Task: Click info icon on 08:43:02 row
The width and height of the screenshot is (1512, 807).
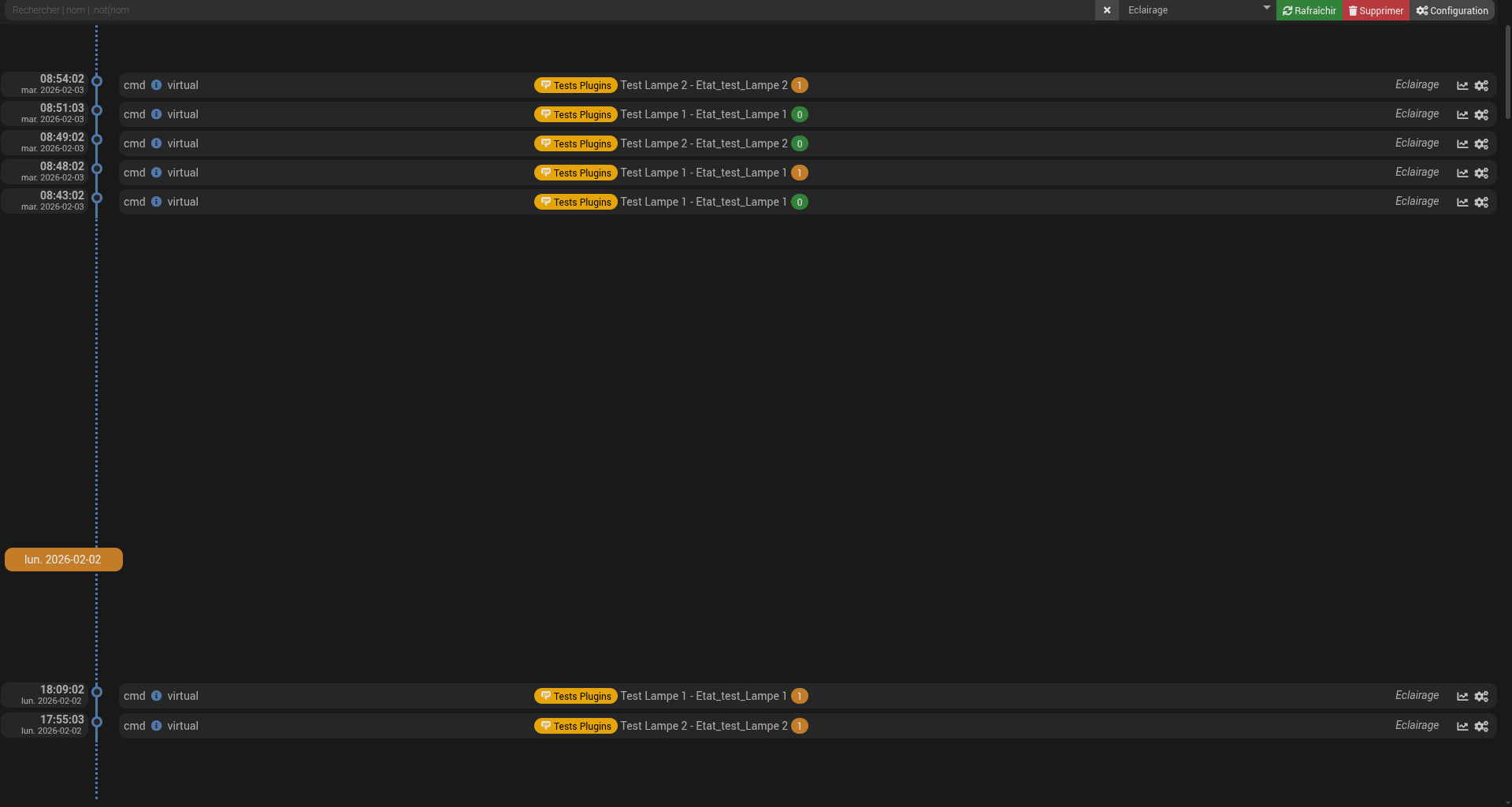Action: click(x=156, y=202)
